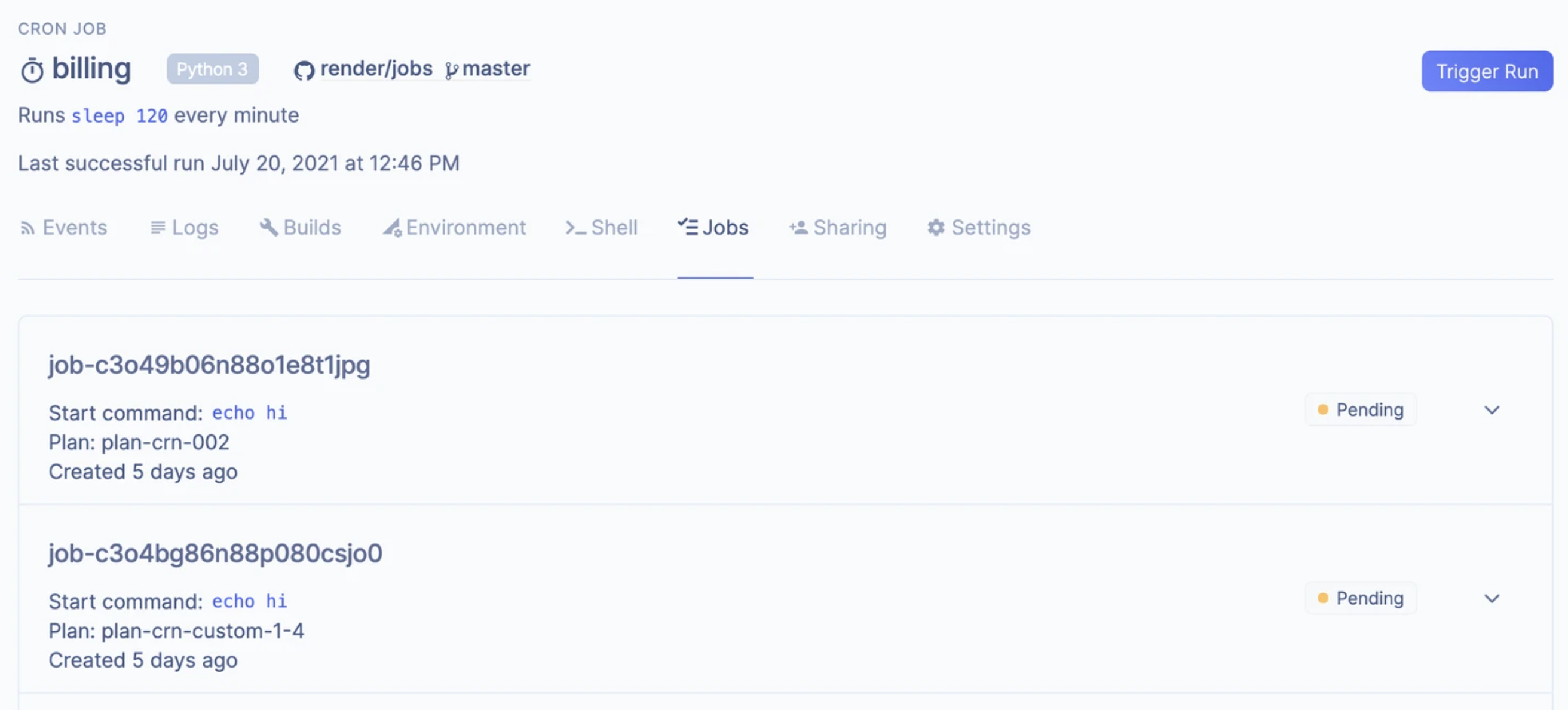The height and width of the screenshot is (710, 1568).
Task: Click the Settings gear icon
Action: coord(936,227)
